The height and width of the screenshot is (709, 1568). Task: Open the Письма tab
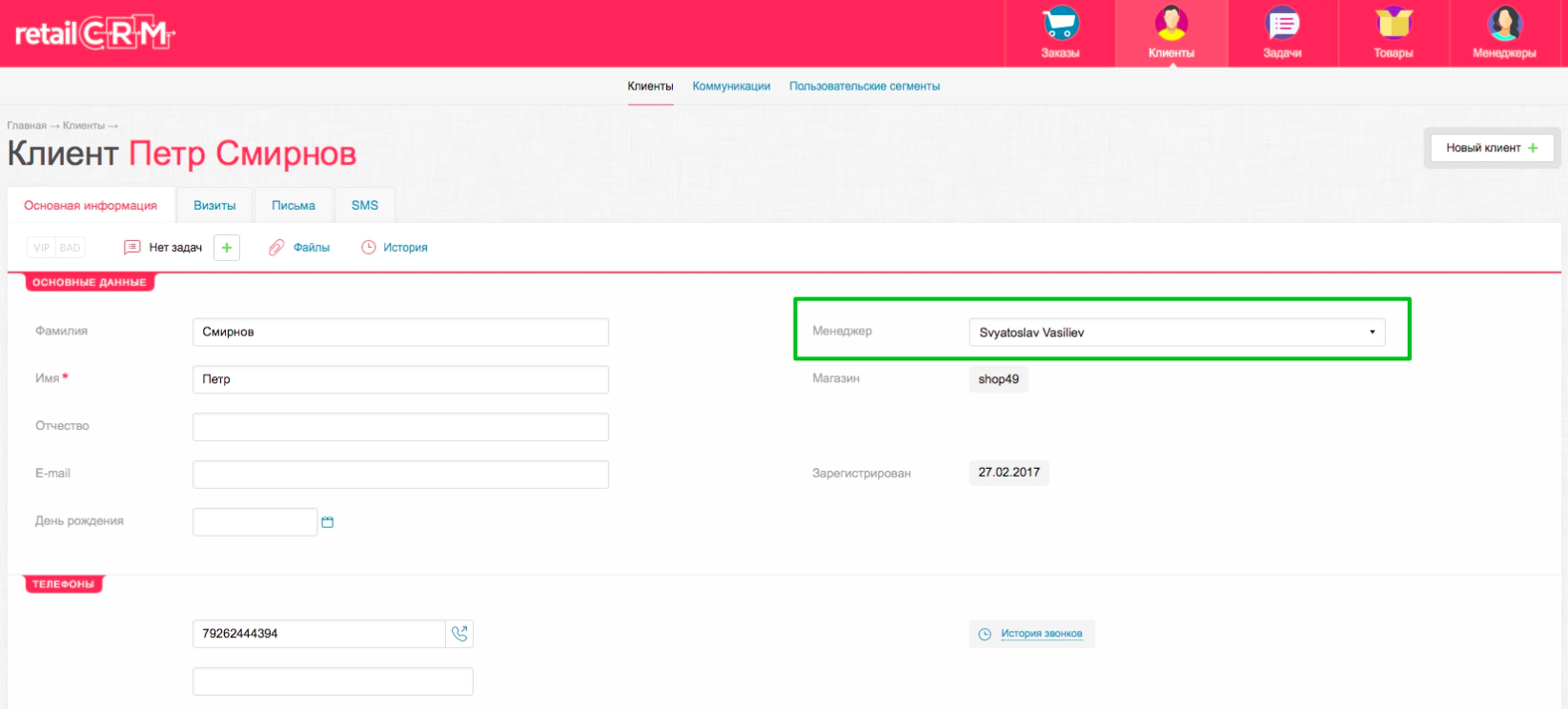point(294,206)
